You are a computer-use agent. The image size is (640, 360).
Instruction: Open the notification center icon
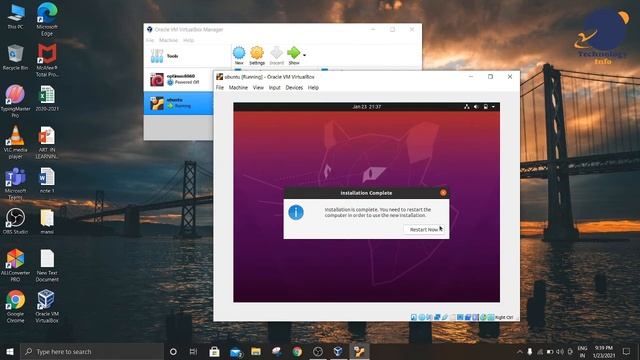(x=627, y=351)
